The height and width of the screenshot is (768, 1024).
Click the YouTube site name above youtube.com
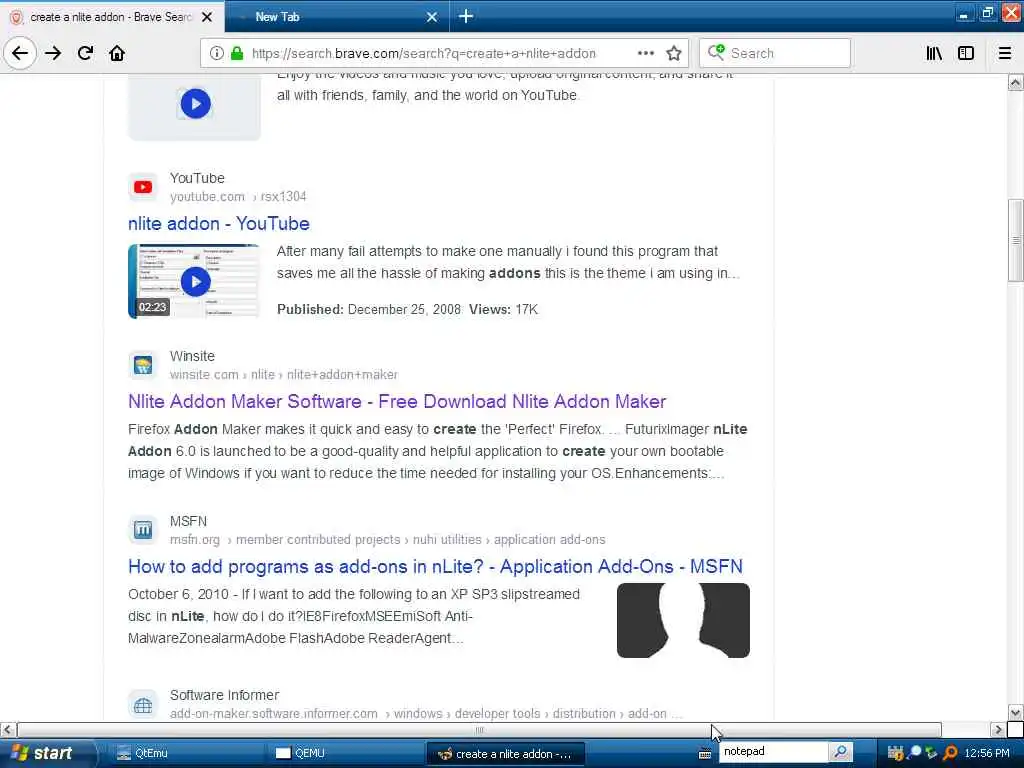[197, 178]
